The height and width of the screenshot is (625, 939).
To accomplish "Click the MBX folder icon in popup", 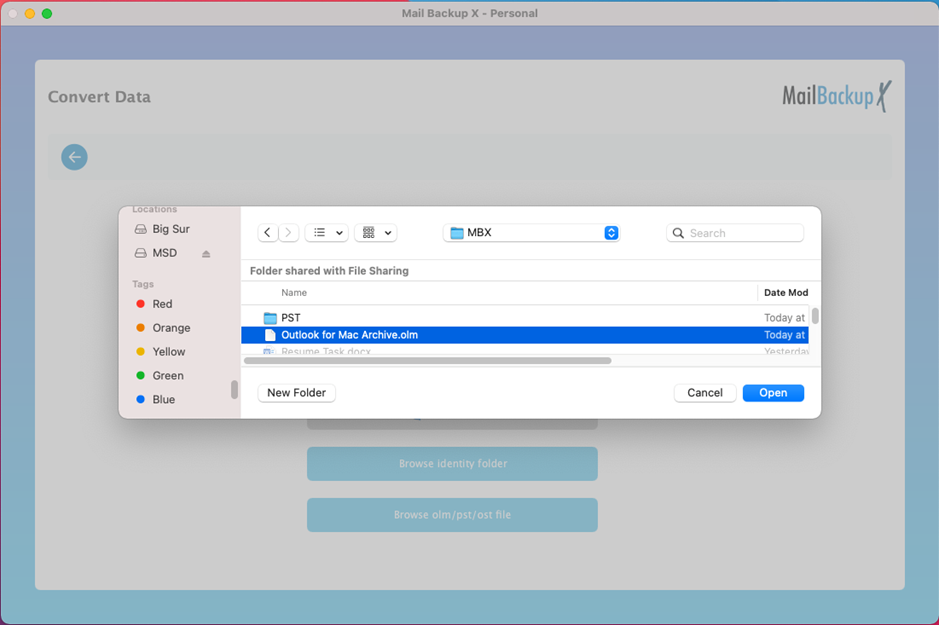I will pos(457,232).
